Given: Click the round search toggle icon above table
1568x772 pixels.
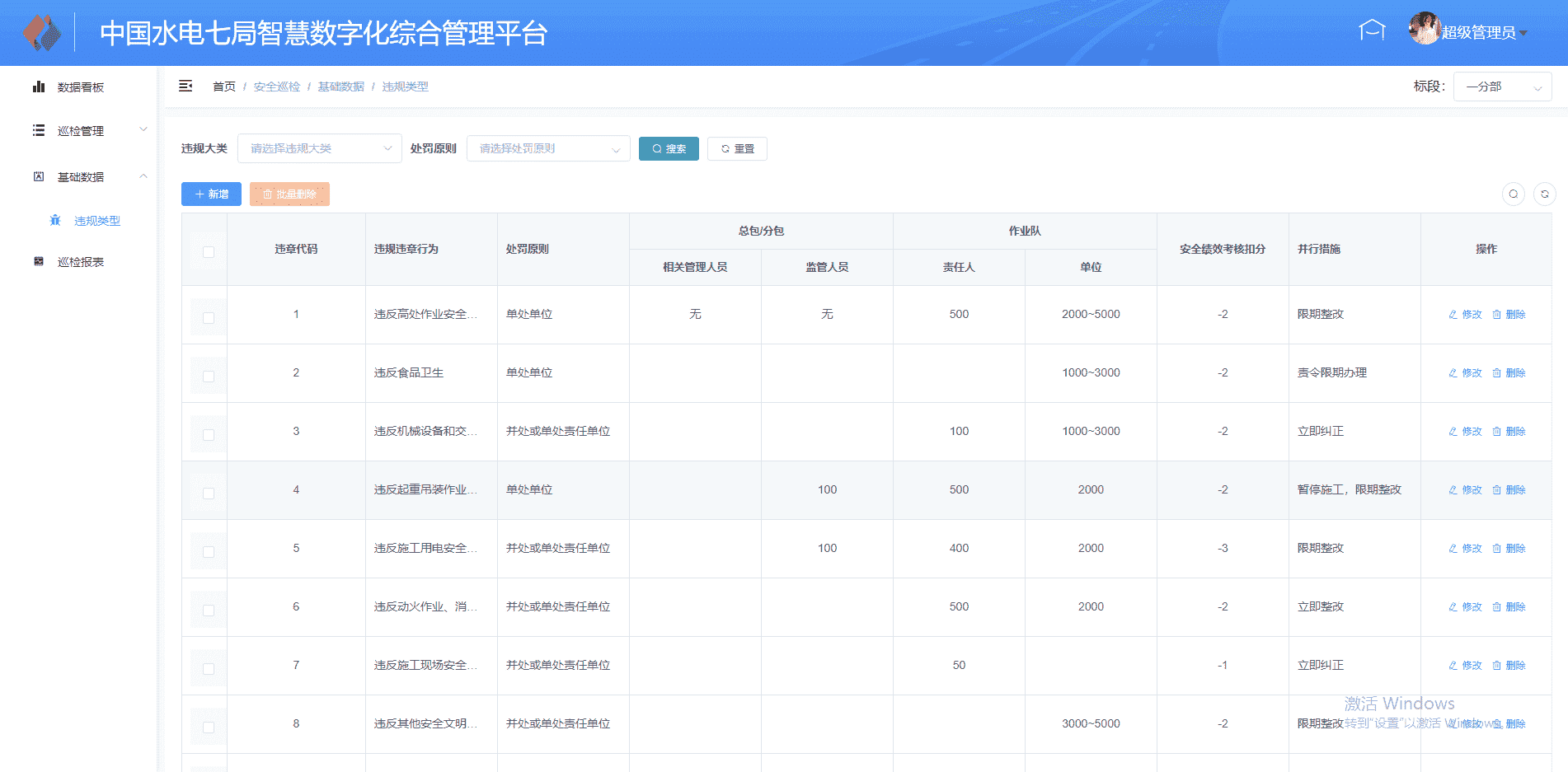Looking at the screenshot, I should [x=1513, y=194].
